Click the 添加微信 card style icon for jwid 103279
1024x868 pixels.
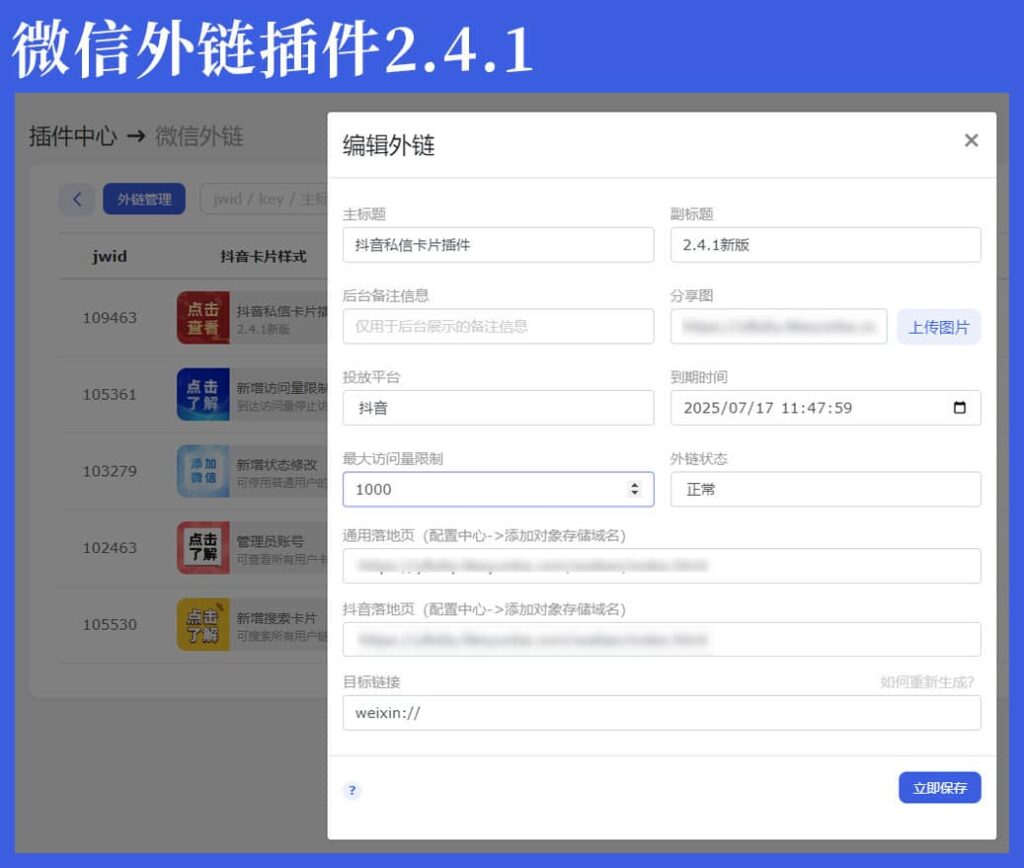pyautogui.click(x=203, y=471)
